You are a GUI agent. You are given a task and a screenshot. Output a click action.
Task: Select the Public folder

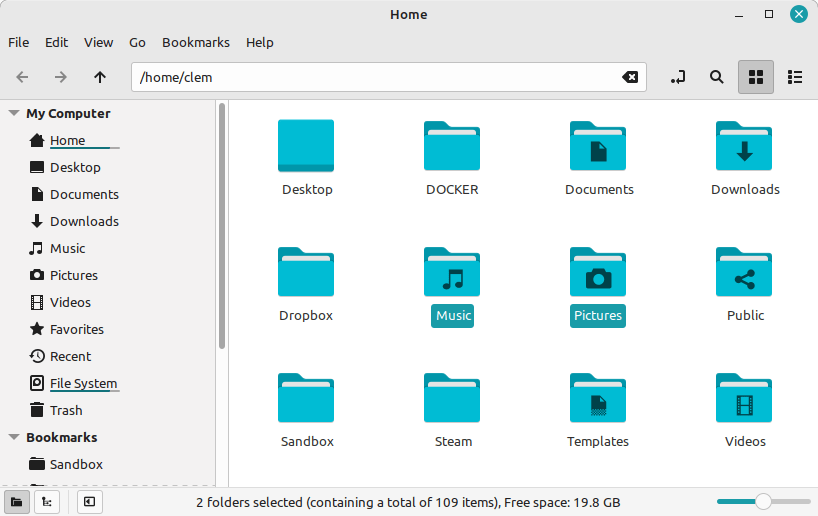point(744,272)
